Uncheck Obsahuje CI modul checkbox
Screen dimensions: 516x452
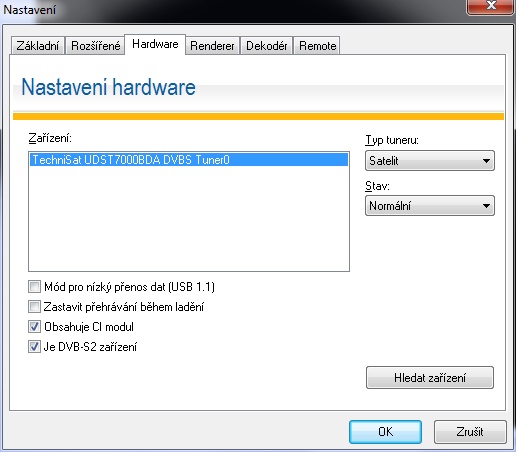[34, 327]
